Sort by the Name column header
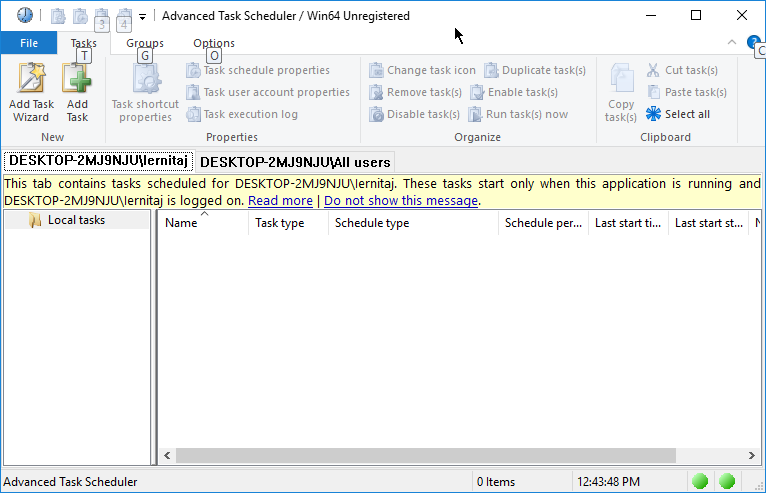Screen dimensions: 766x493 click(203, 223)
